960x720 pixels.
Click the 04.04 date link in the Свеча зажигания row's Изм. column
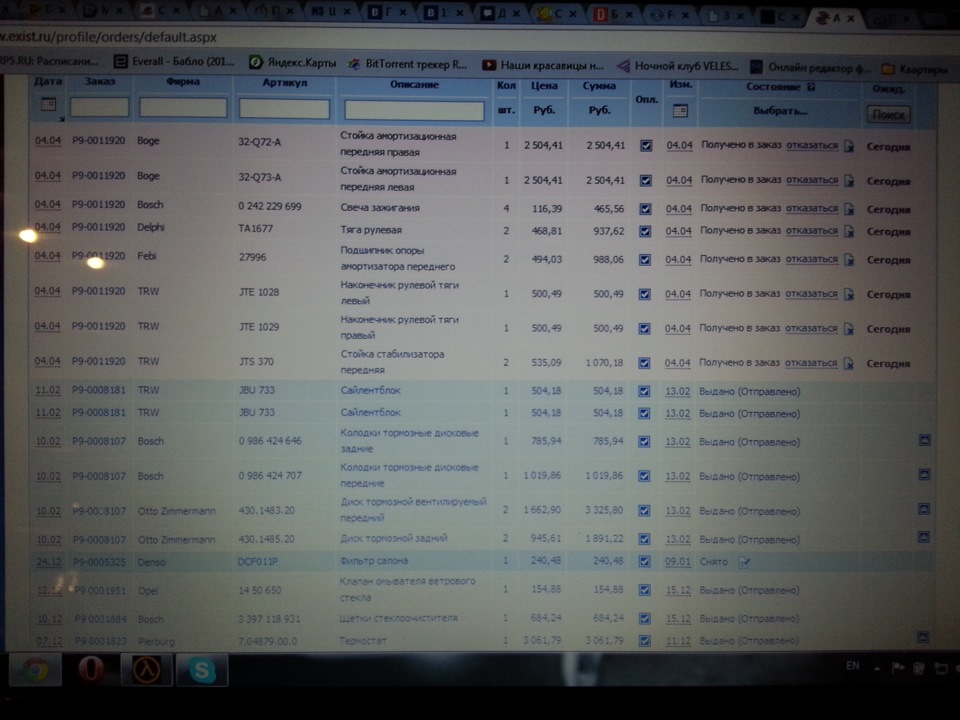(679, 209)
